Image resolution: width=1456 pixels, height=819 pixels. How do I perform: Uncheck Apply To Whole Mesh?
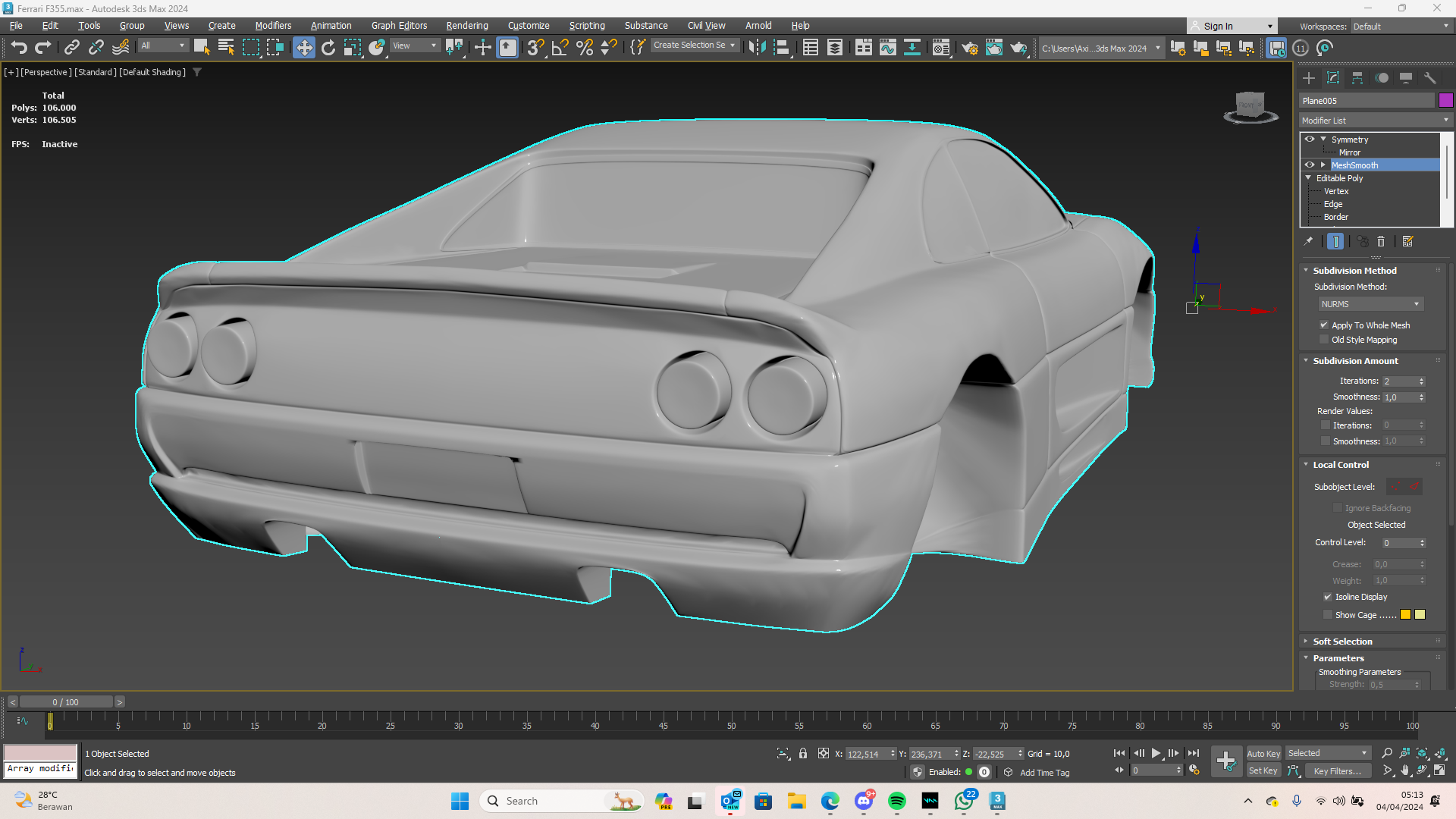click(x=1324, y=325)
